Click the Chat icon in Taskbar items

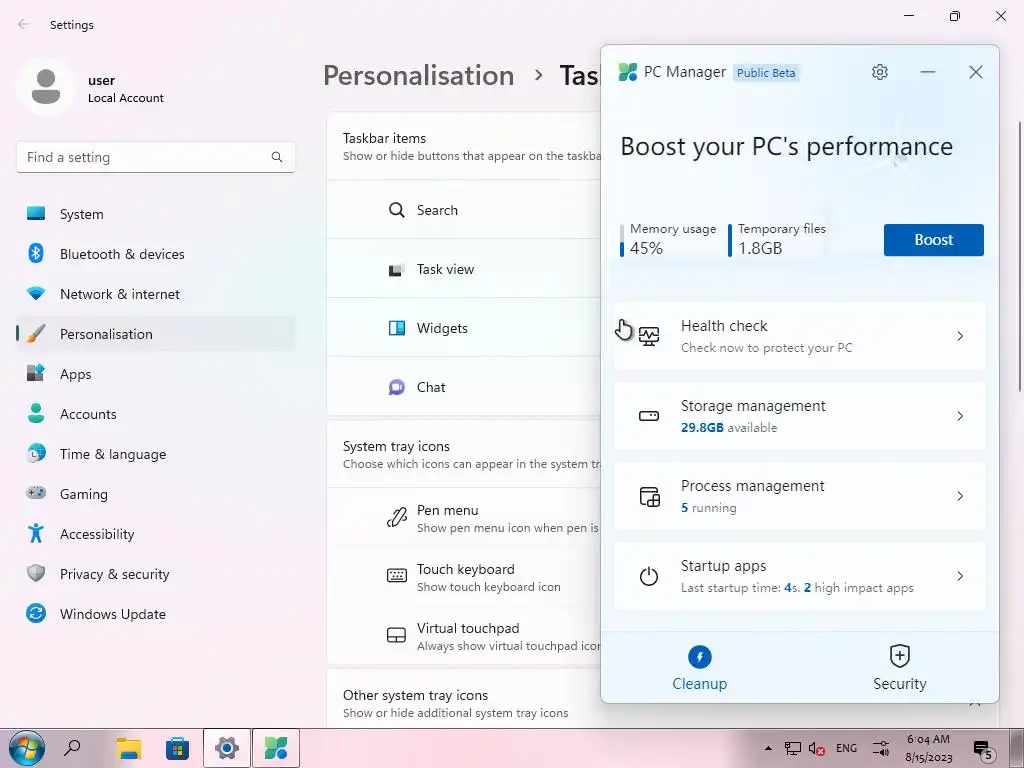pyautogui.click(x=396, y=387)
